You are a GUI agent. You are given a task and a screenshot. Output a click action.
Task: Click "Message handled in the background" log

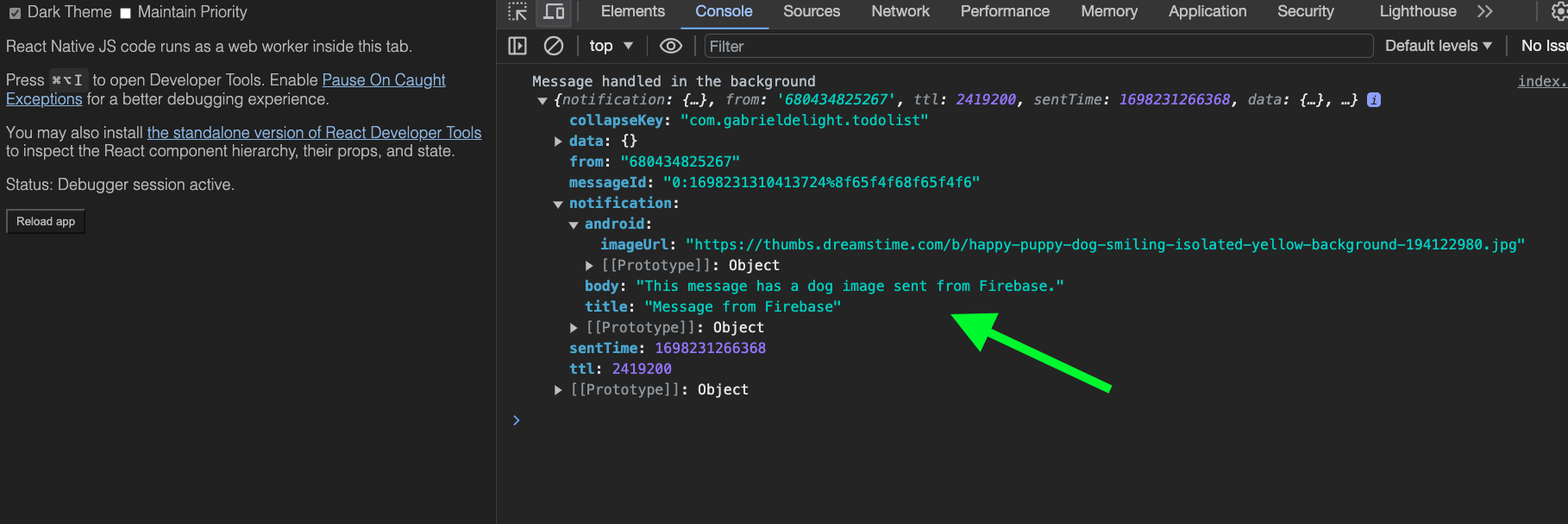point(674,81)
